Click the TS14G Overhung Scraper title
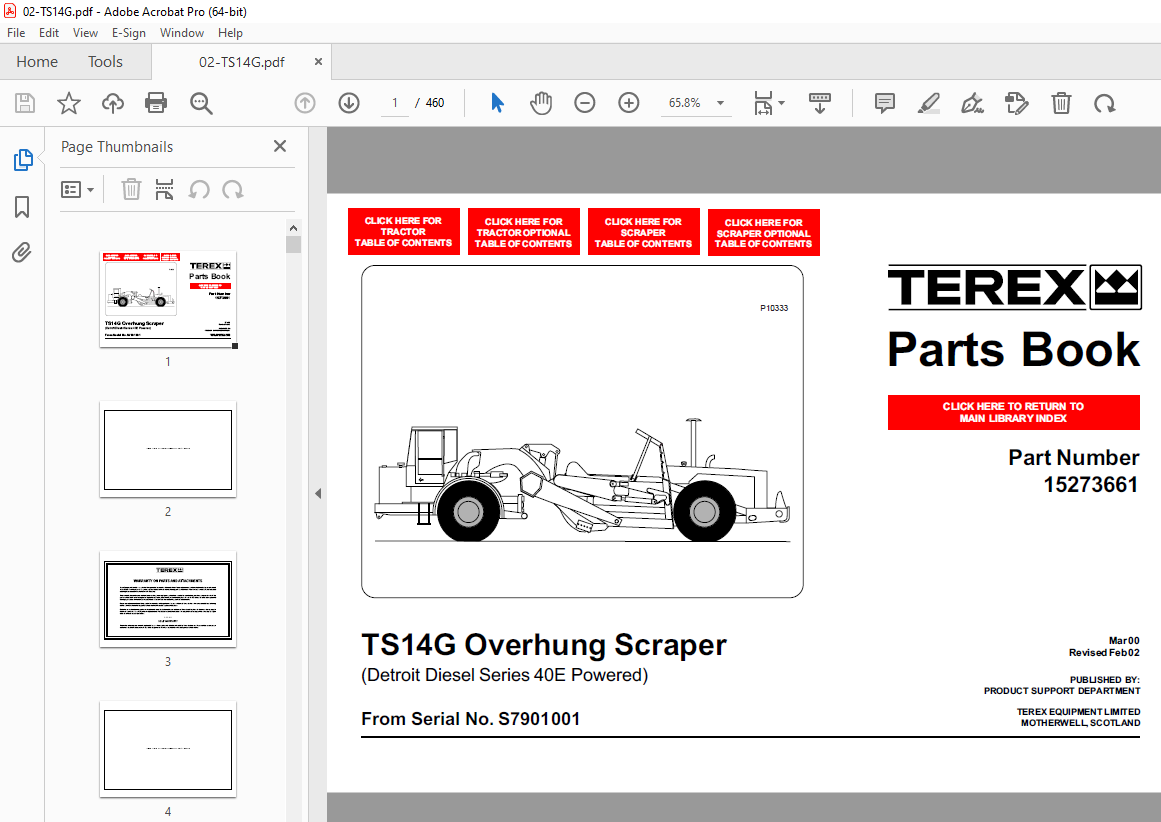 click(x=544, y=645)
